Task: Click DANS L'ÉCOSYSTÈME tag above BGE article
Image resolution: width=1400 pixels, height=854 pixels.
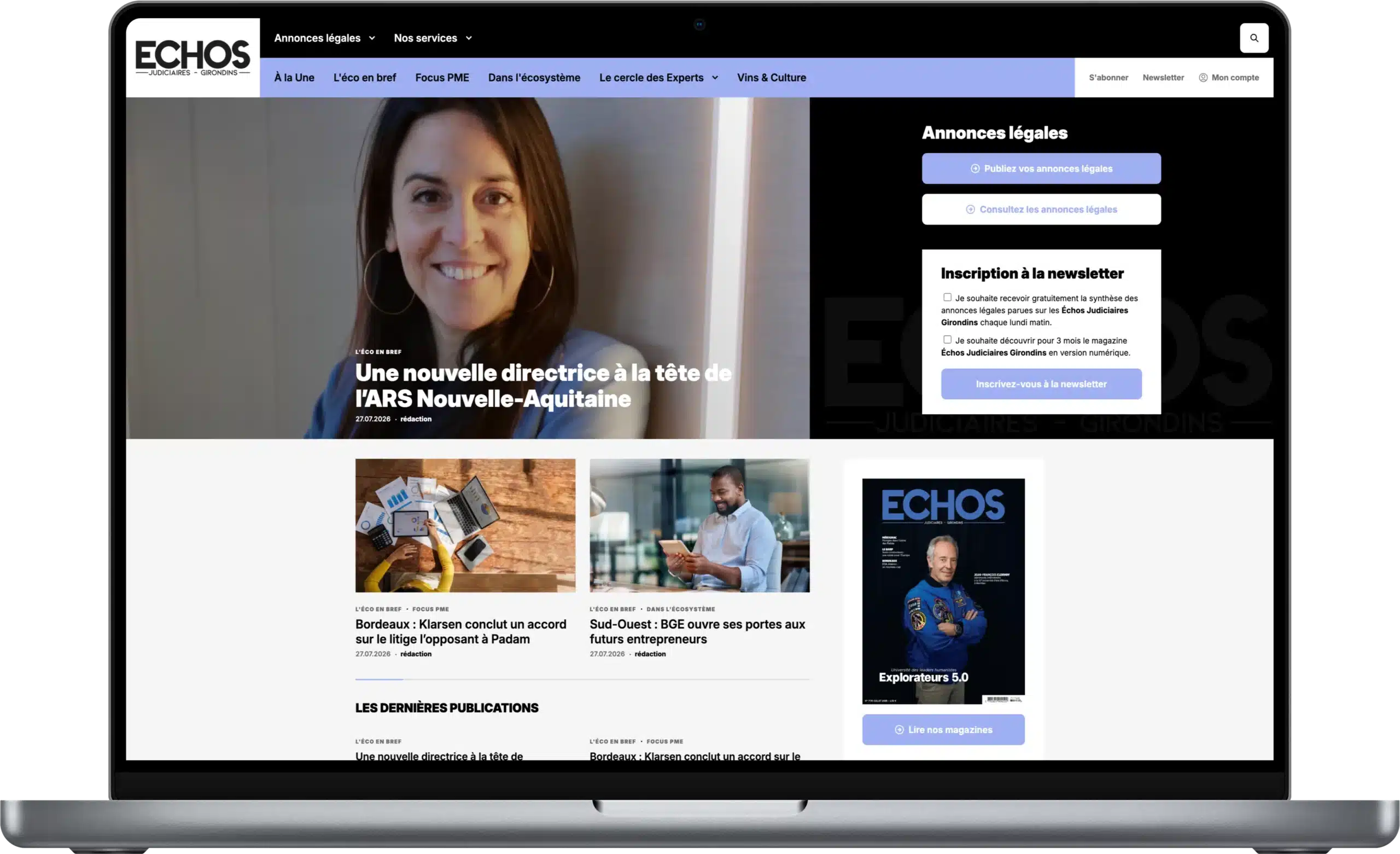Action: (x=681, y=609)
